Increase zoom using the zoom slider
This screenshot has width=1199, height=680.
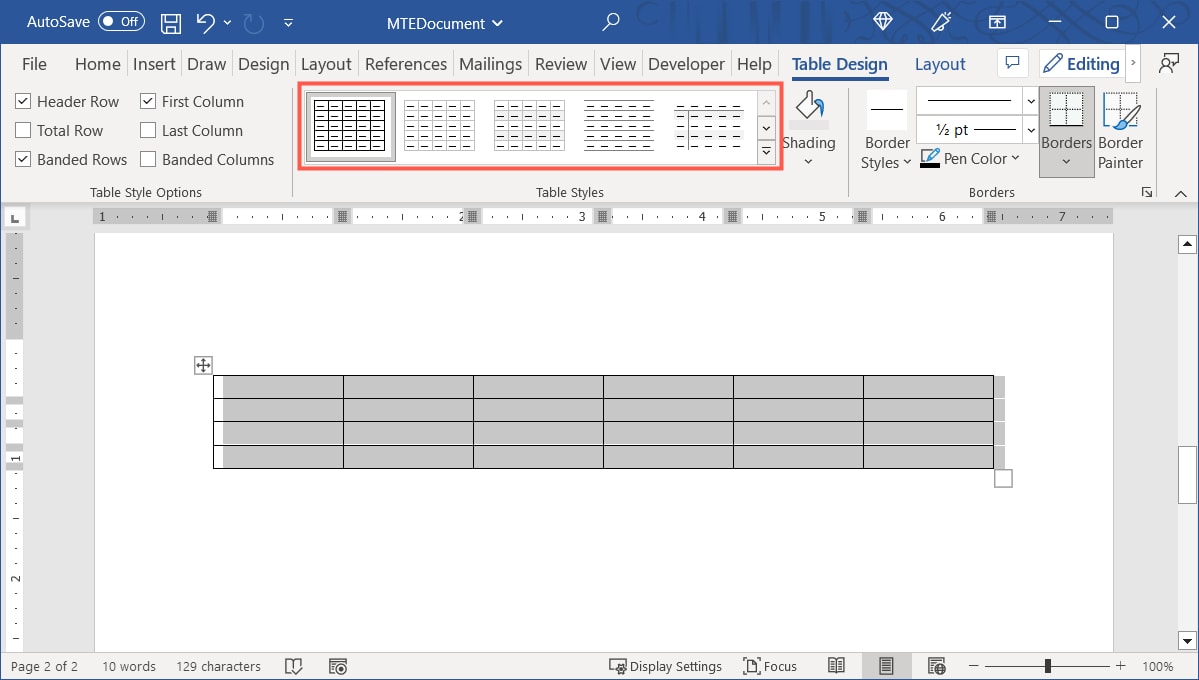pos(1120,665)
